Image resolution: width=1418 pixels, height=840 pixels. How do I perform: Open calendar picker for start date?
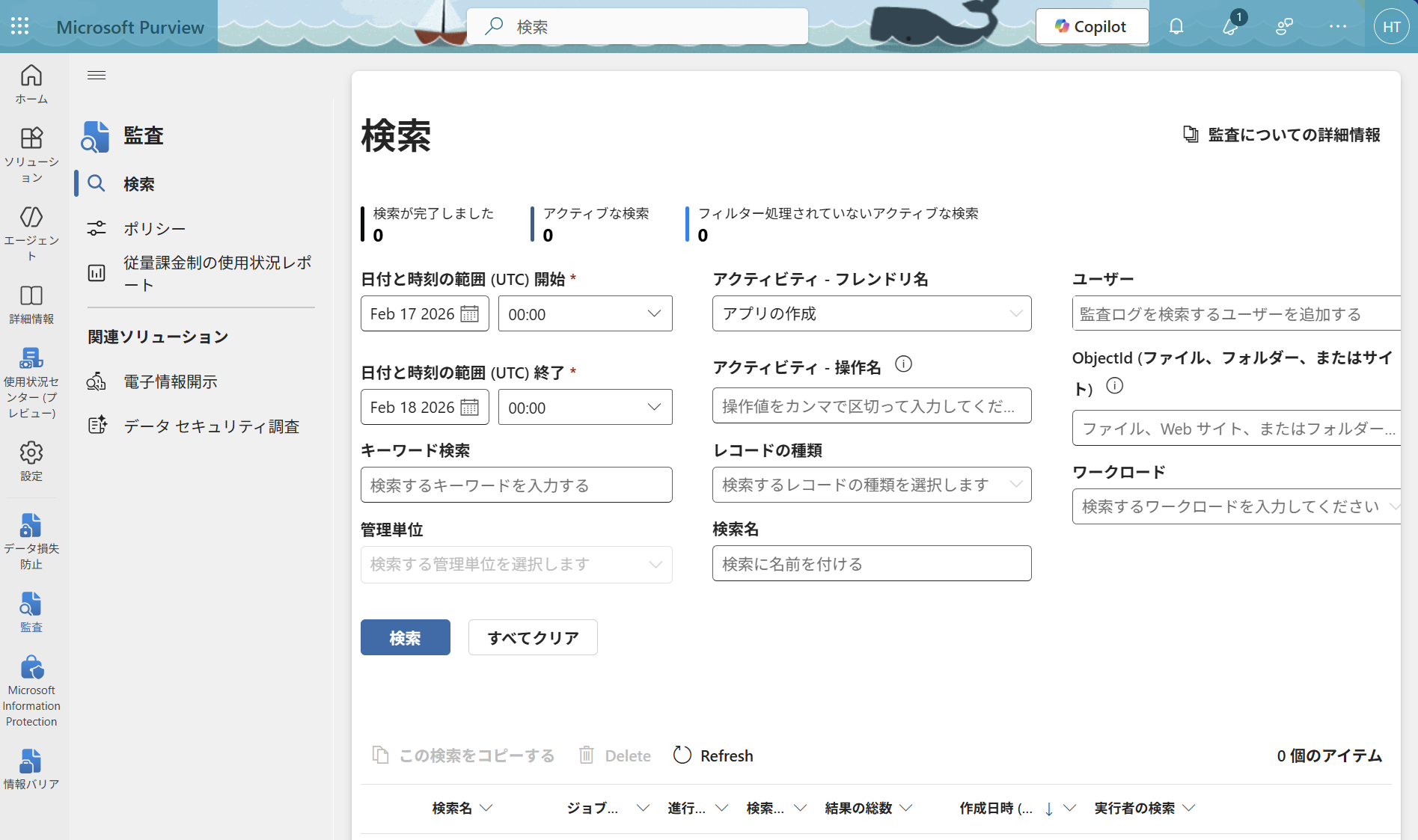click(469, 314)
